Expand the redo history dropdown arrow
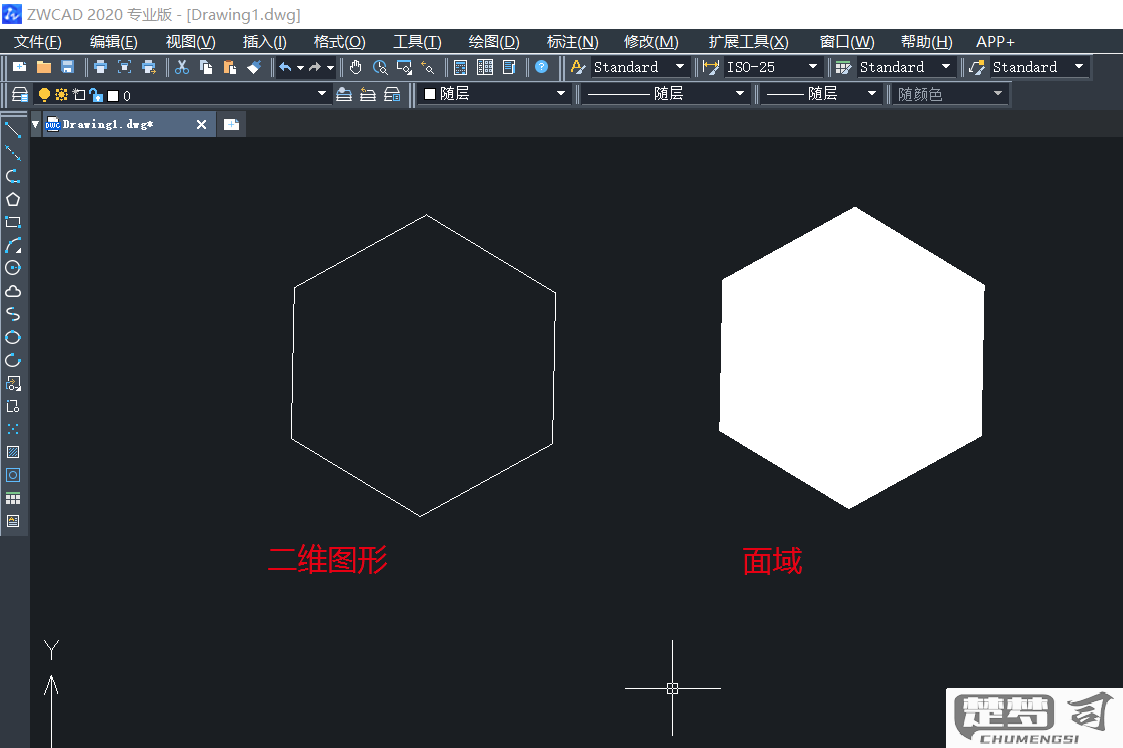This screenshot has height=748, width=1123. (x=330, y=67)
